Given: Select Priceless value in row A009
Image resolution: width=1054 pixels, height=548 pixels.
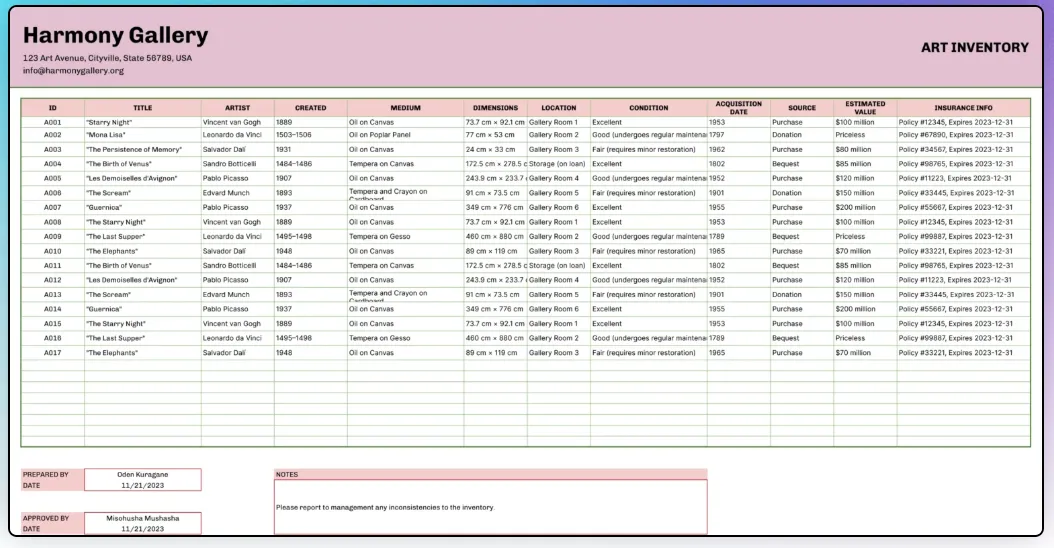Looking at the screenshot, I should pyautogui.click(x=865, y=237).
